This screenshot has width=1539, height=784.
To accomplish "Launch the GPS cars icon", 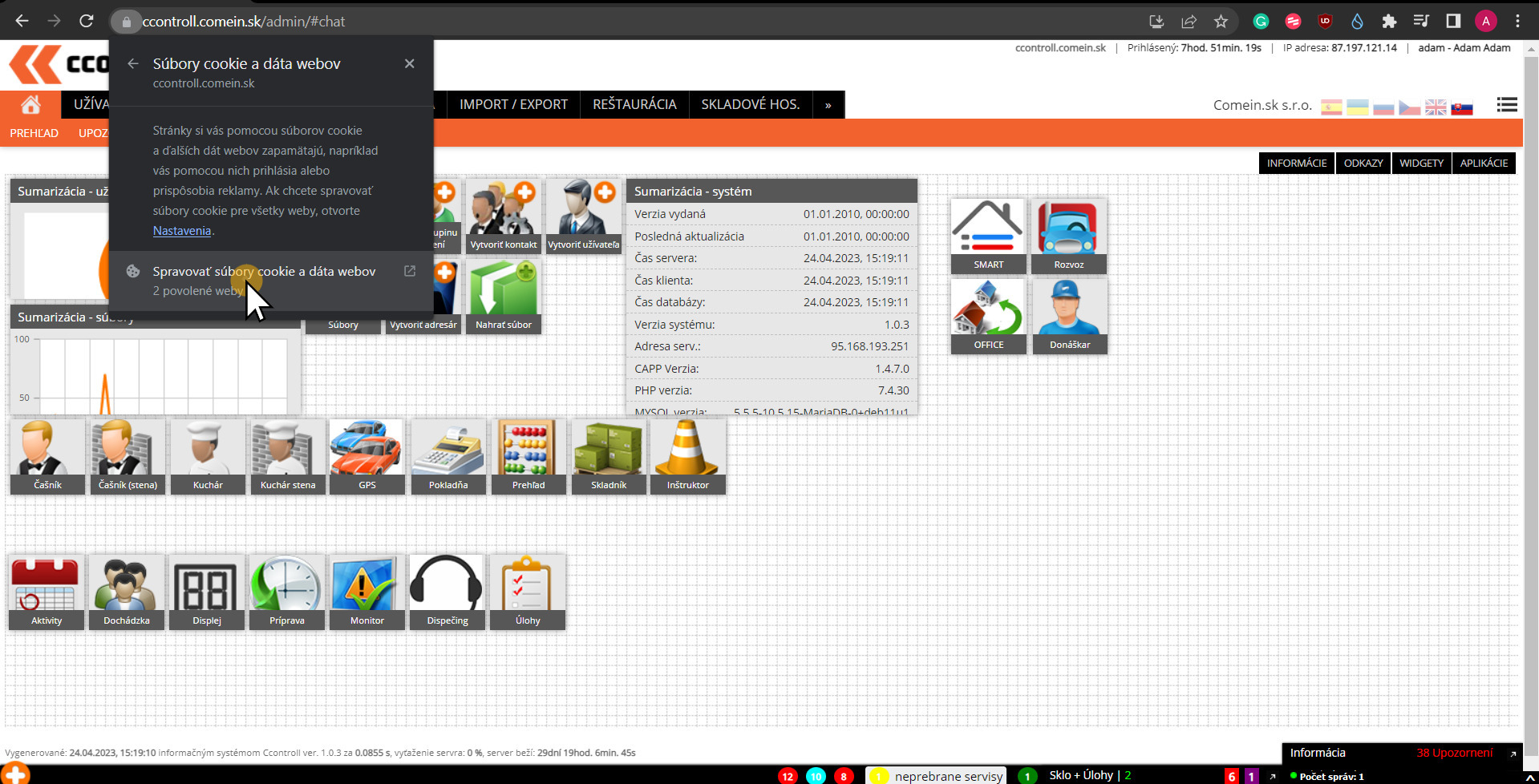I will click(x=367, y=455).
